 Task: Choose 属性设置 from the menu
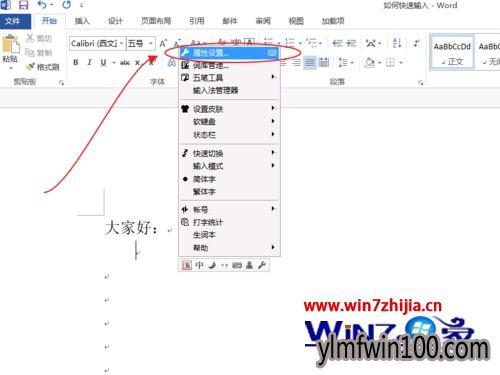pos(229,53)
